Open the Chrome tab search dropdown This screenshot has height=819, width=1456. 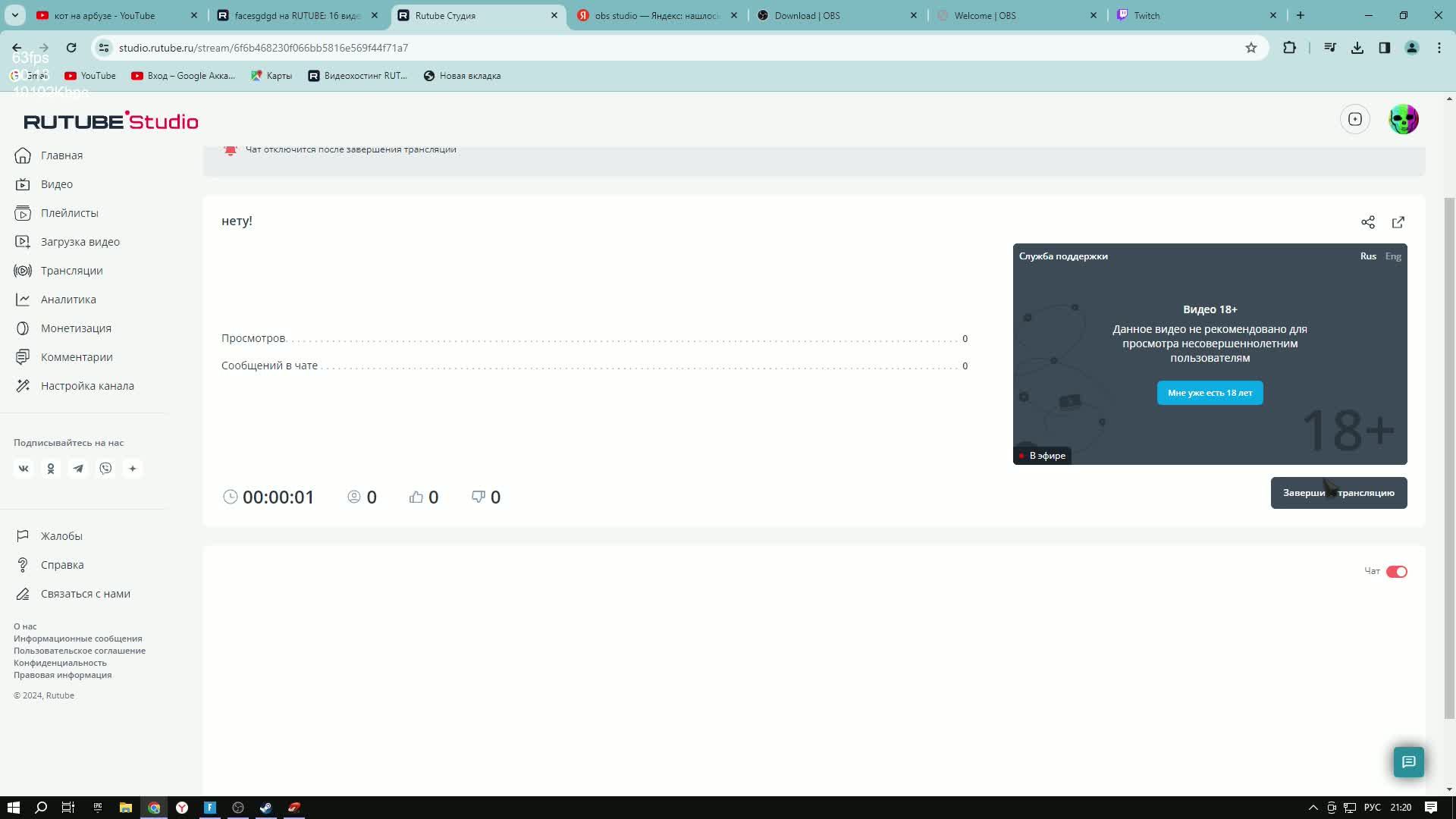coord(14,15)
